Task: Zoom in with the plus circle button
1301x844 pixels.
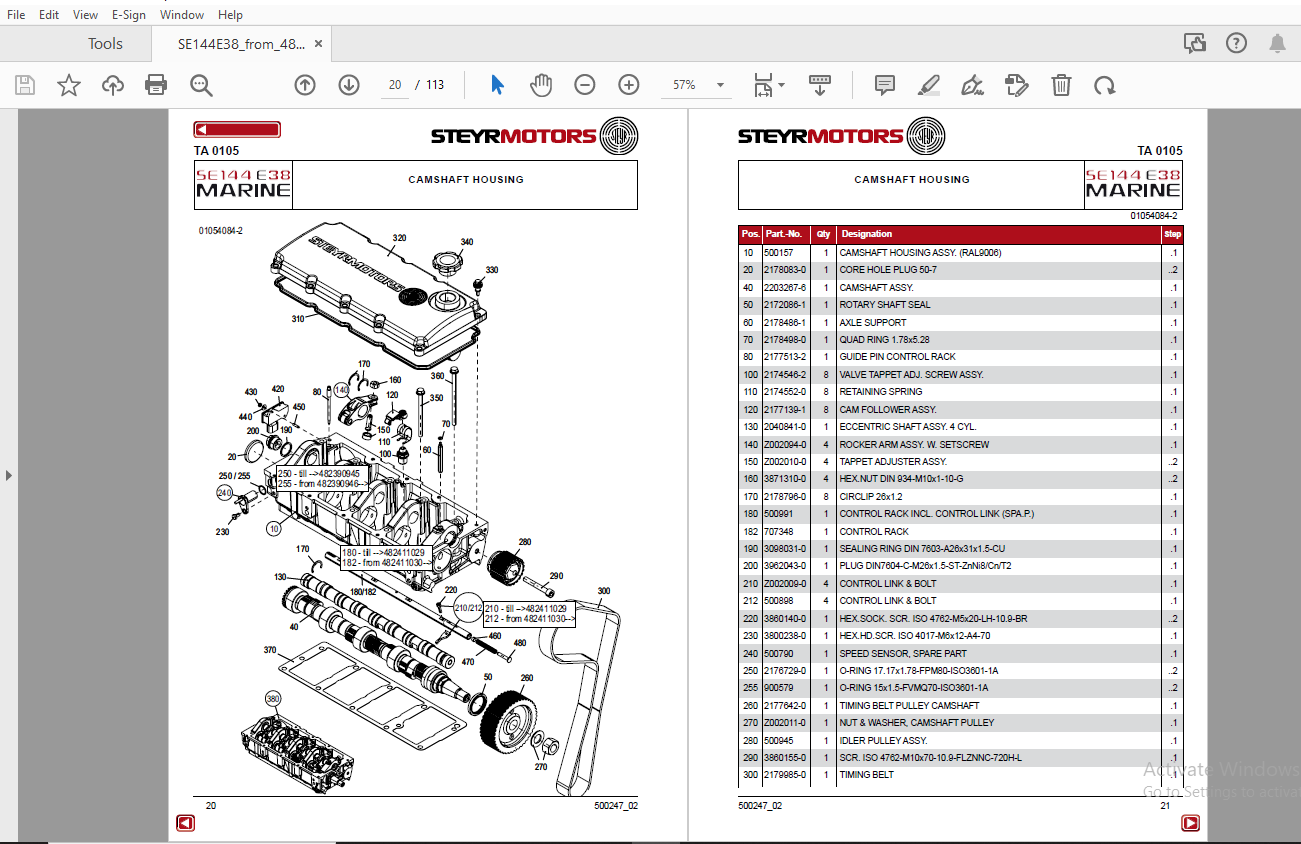Action: pos(629,85)
